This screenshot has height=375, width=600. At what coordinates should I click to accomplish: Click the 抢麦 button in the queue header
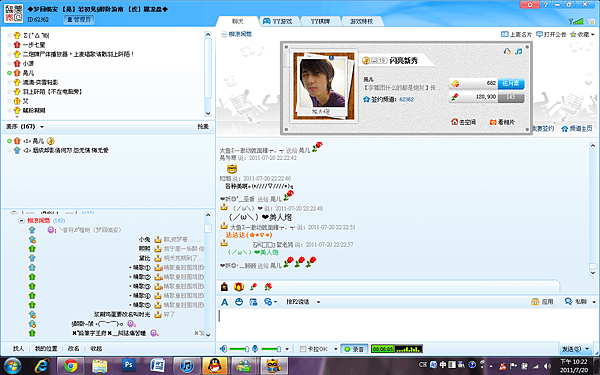coord(203,127)
